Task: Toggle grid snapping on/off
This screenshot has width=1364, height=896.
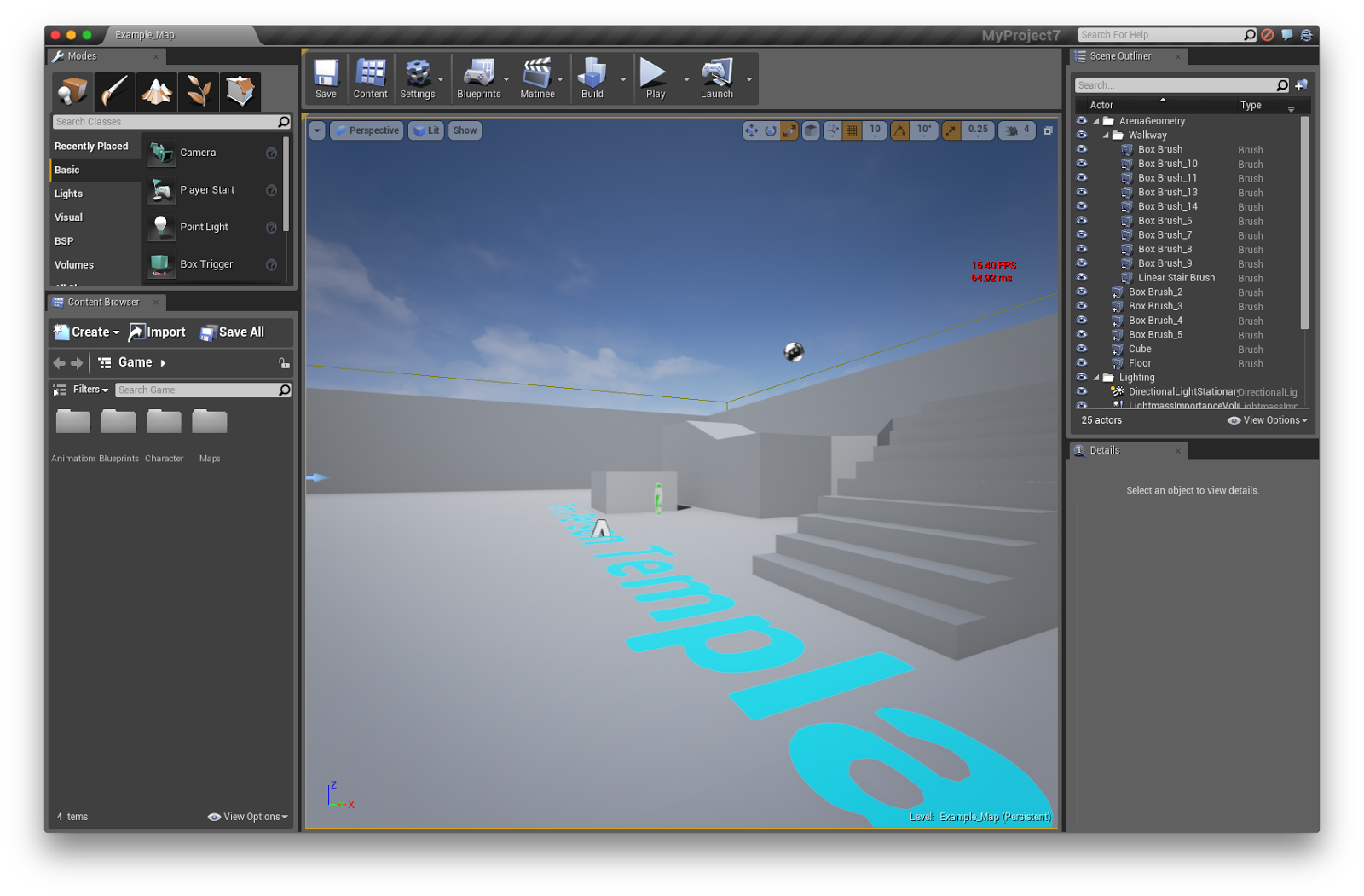Action: [x=852, y=130]
